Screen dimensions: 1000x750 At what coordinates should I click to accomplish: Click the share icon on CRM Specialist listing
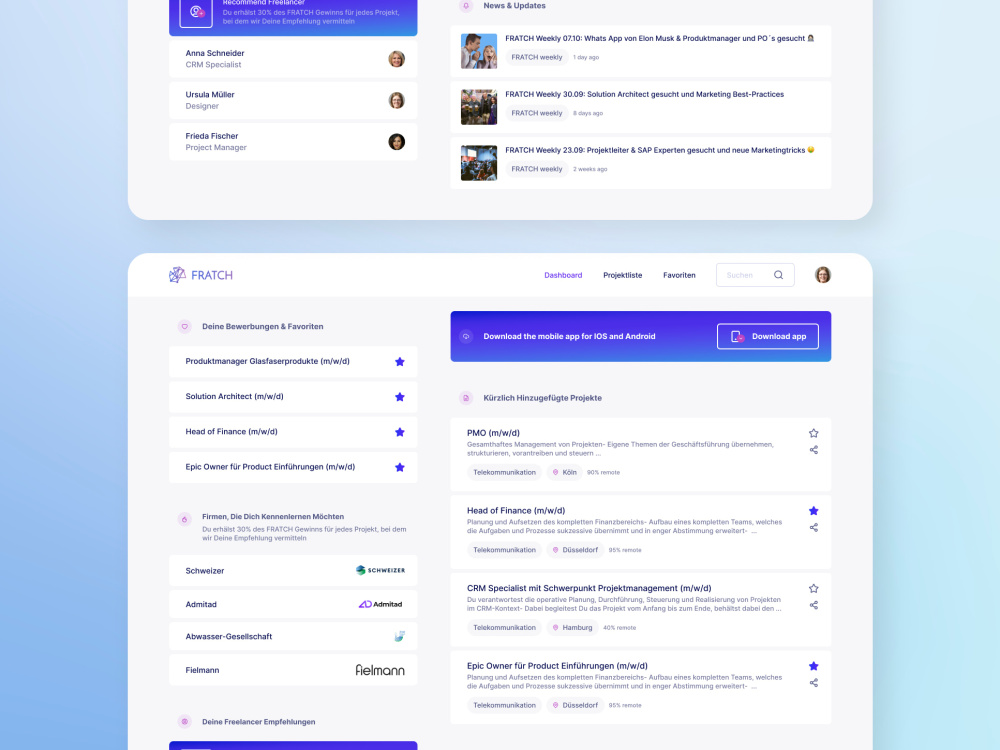coord(813,605)
